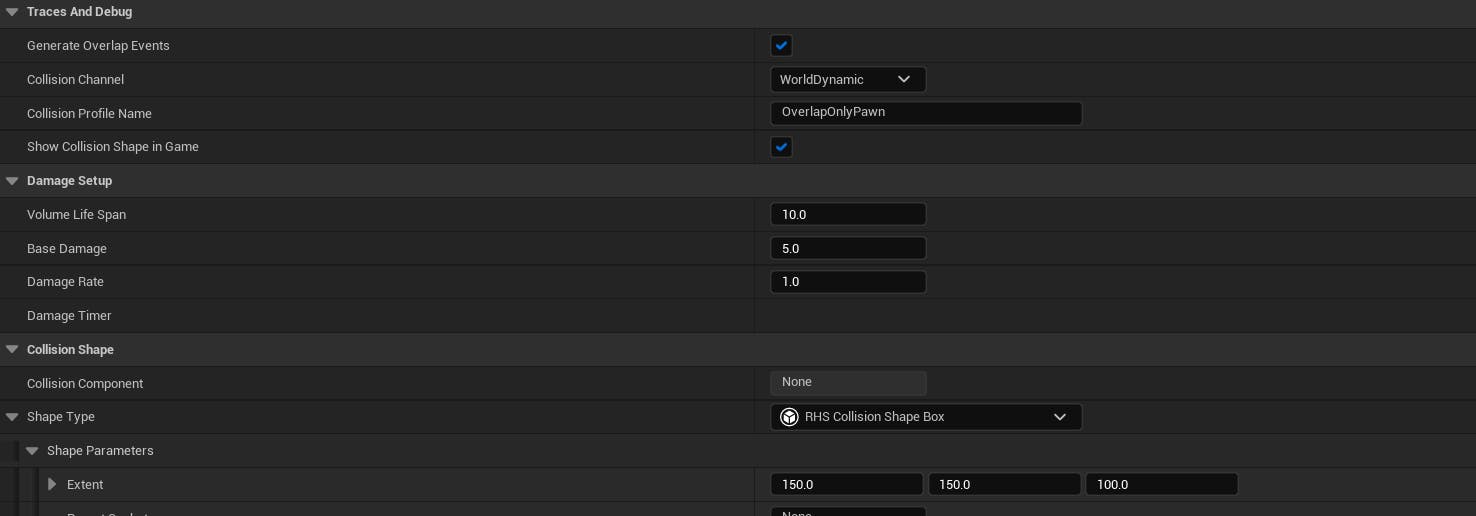Collapse the Shape Parameters group
Viewport: 1476px width, 516px height.
click(32, 451)
